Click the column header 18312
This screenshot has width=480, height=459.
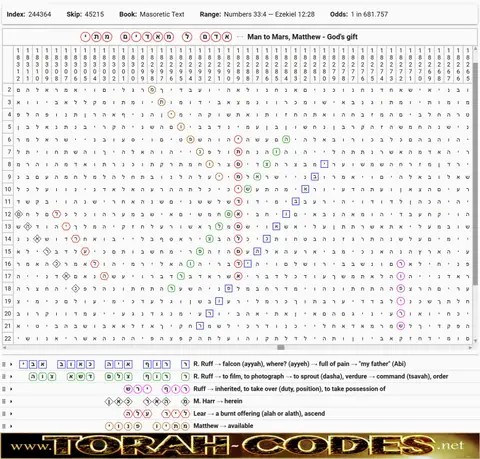[x=18, y=64]
